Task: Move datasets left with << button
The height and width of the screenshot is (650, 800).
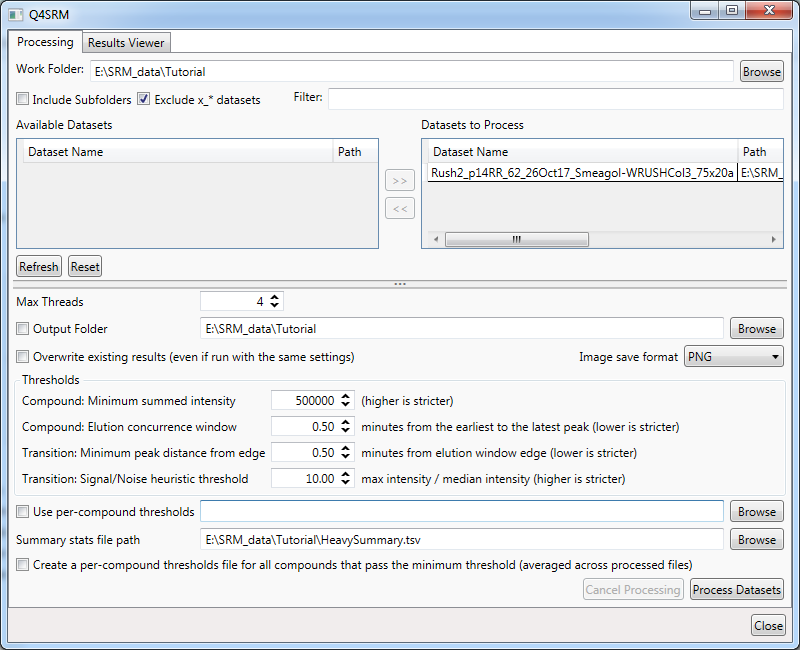Action: coord(400,209)
